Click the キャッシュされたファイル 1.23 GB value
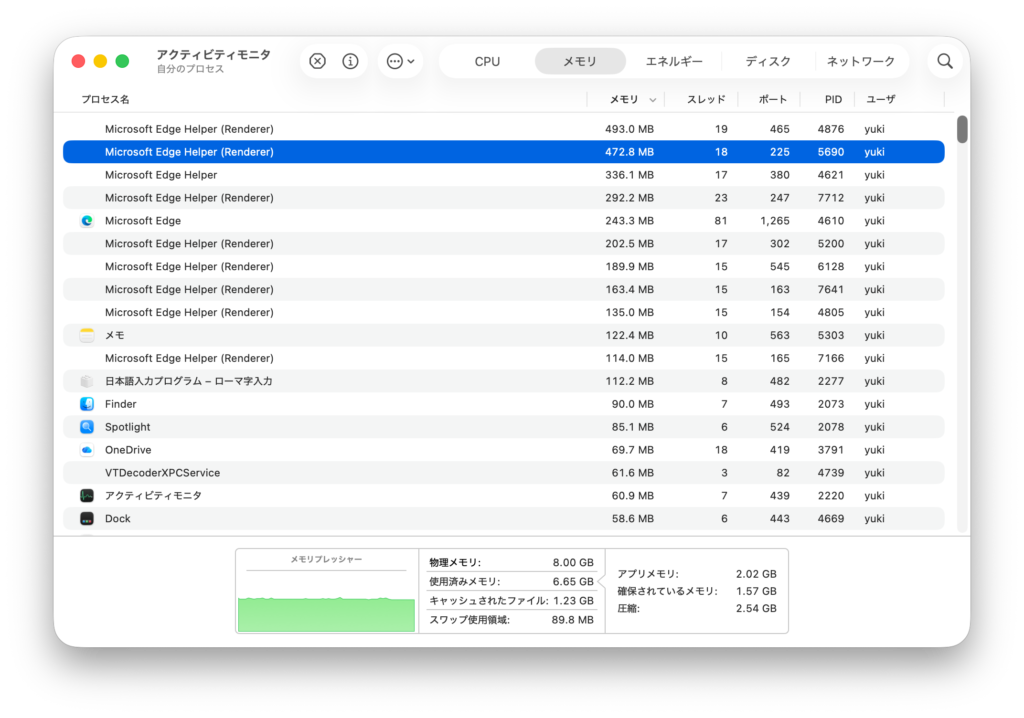 click(573, 600)
